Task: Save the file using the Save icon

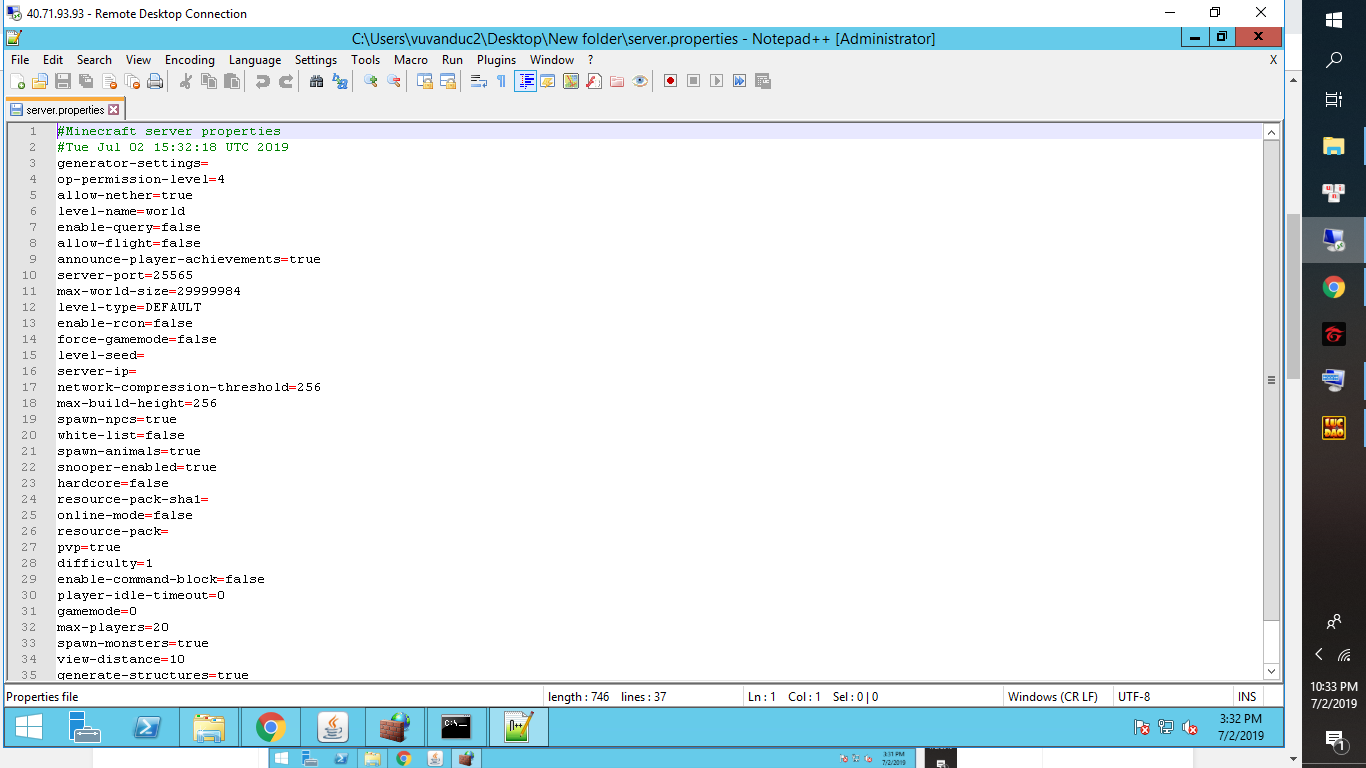Action: pos(63,81)
